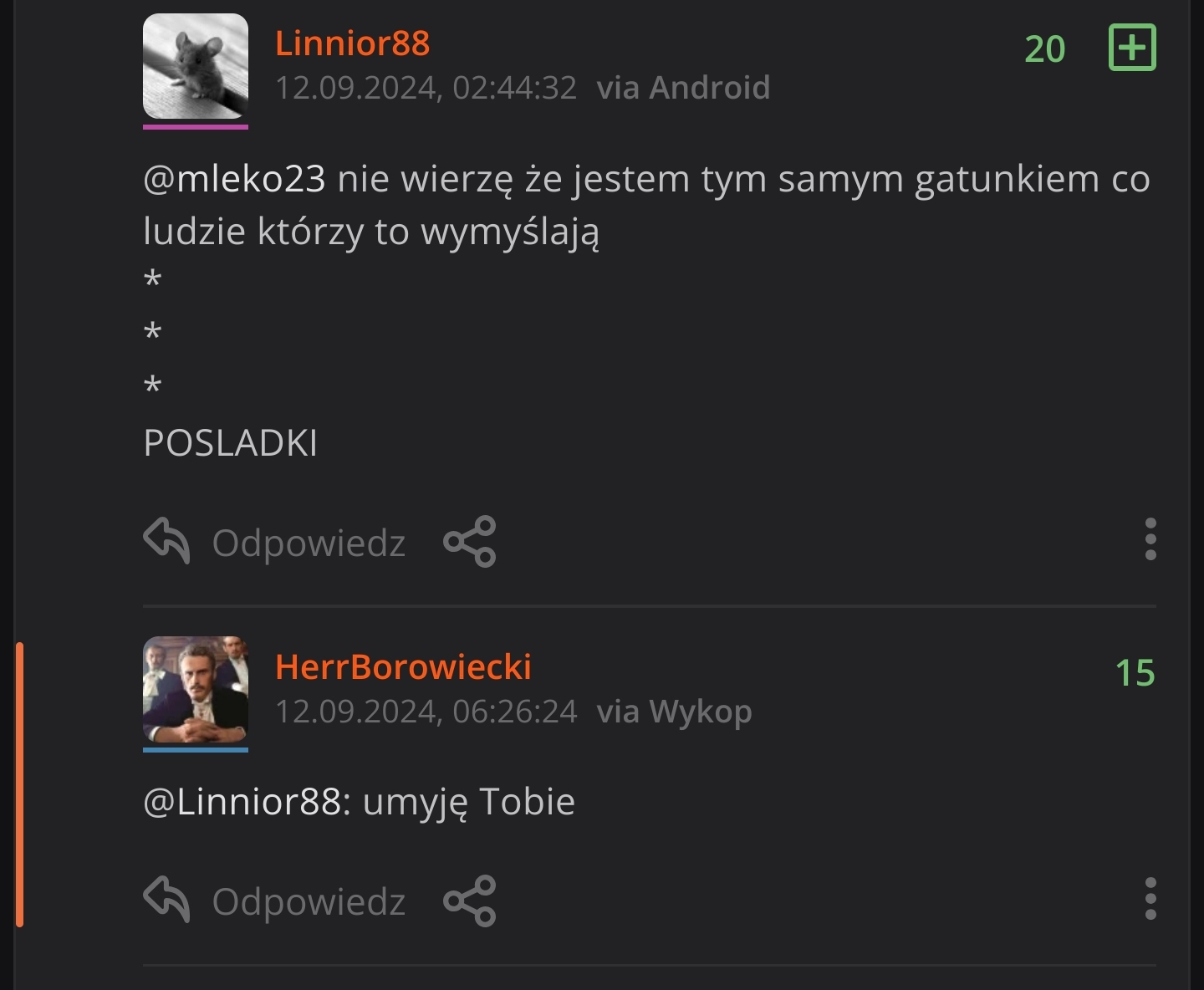Click the reply arrow icon under Linnior88's comment

click(167, 541)
